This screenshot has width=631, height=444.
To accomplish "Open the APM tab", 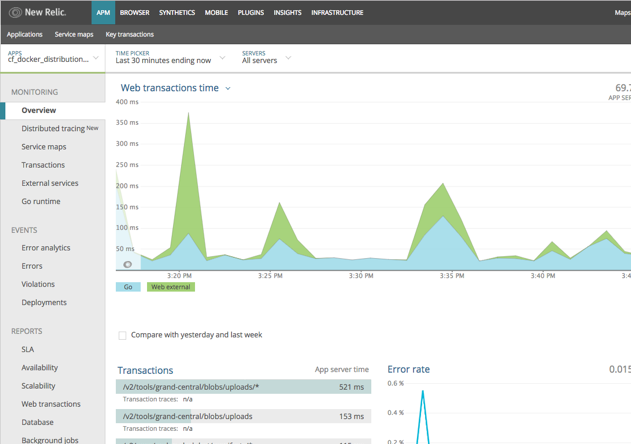I will (103, 12).
